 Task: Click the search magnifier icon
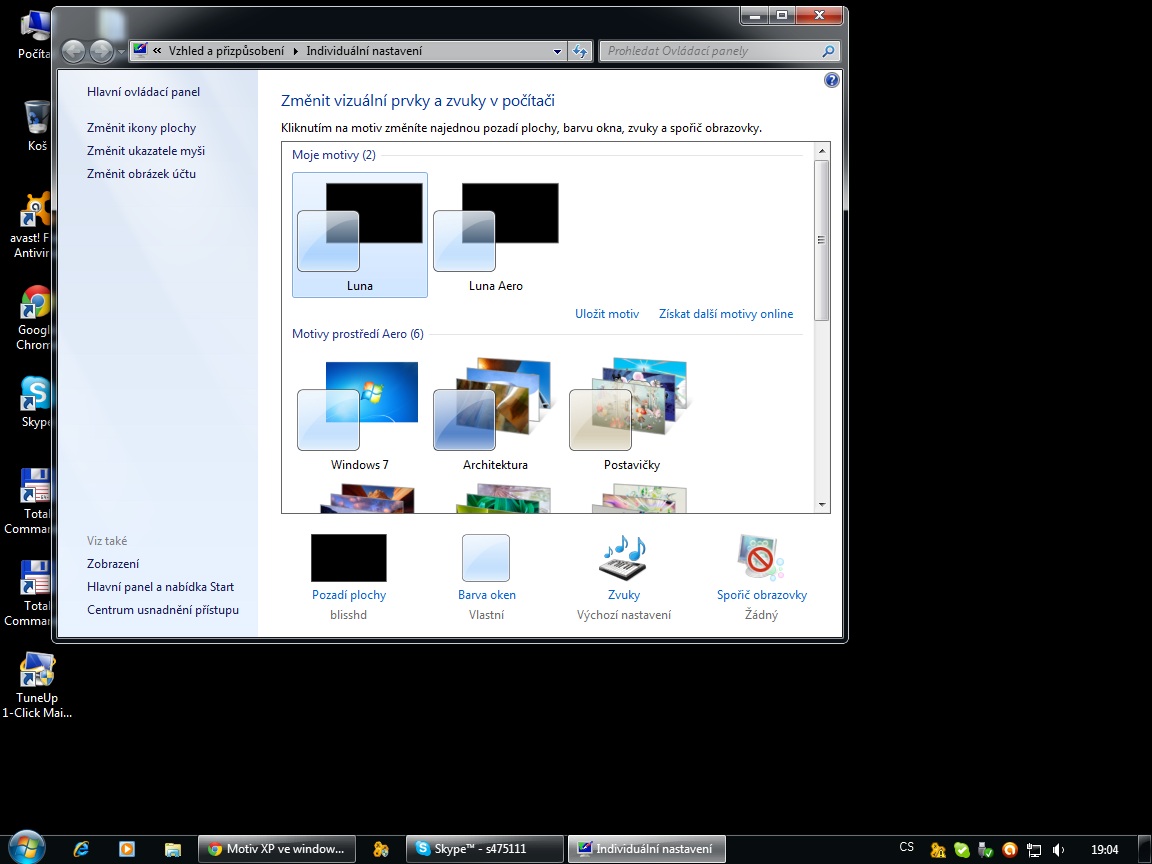(827, 51)
